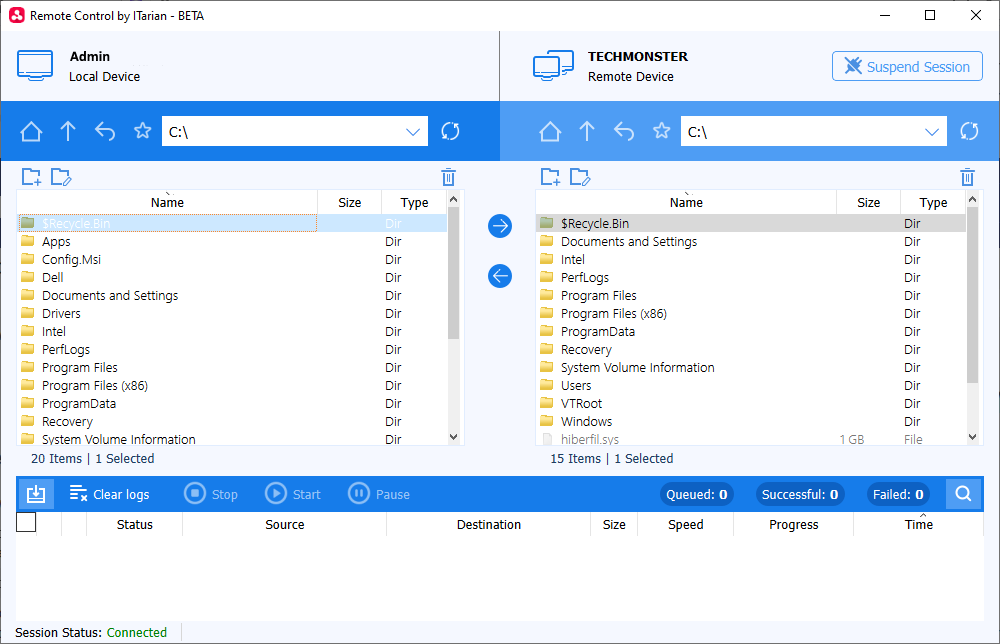Click the transfer log download icon
This screenshot has height=644, width=1000.
(x=36, y=494)
